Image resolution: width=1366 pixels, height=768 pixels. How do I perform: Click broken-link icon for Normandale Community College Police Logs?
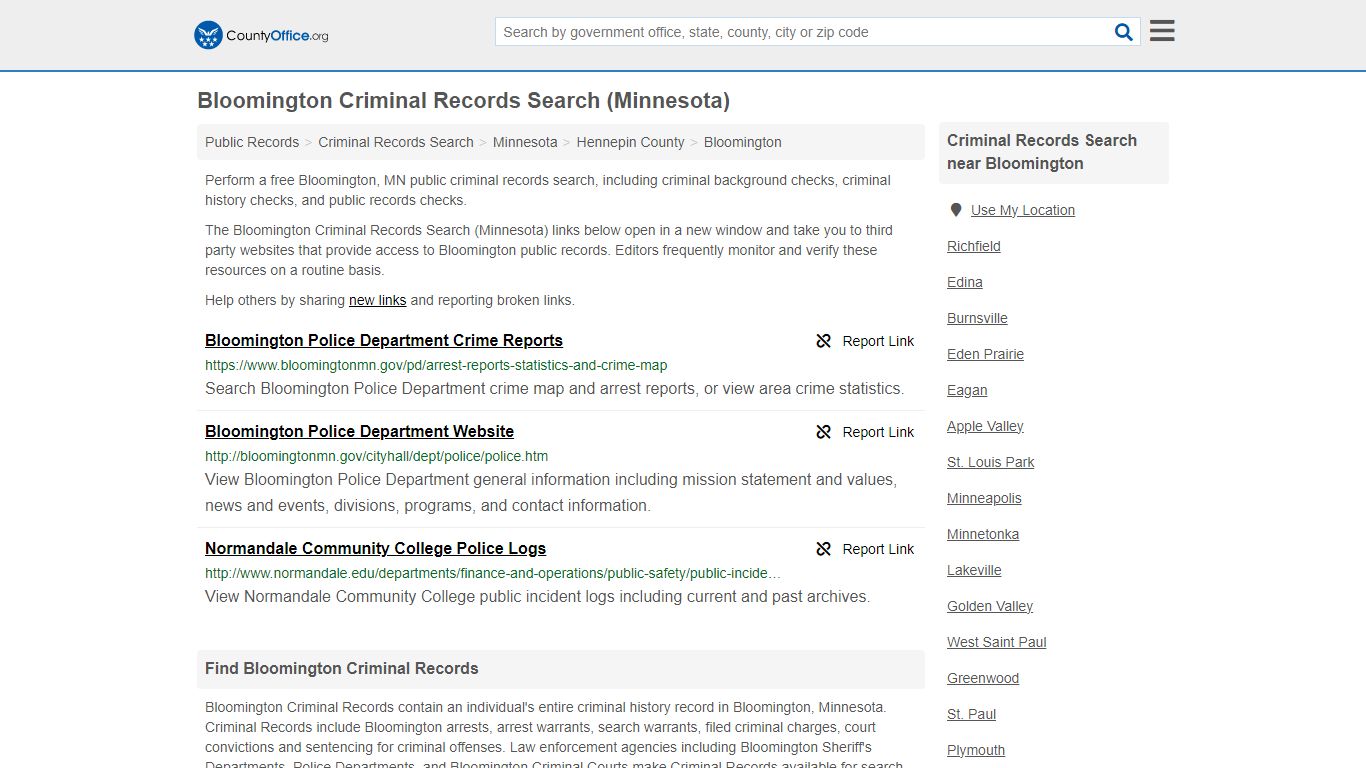(823, 549)
